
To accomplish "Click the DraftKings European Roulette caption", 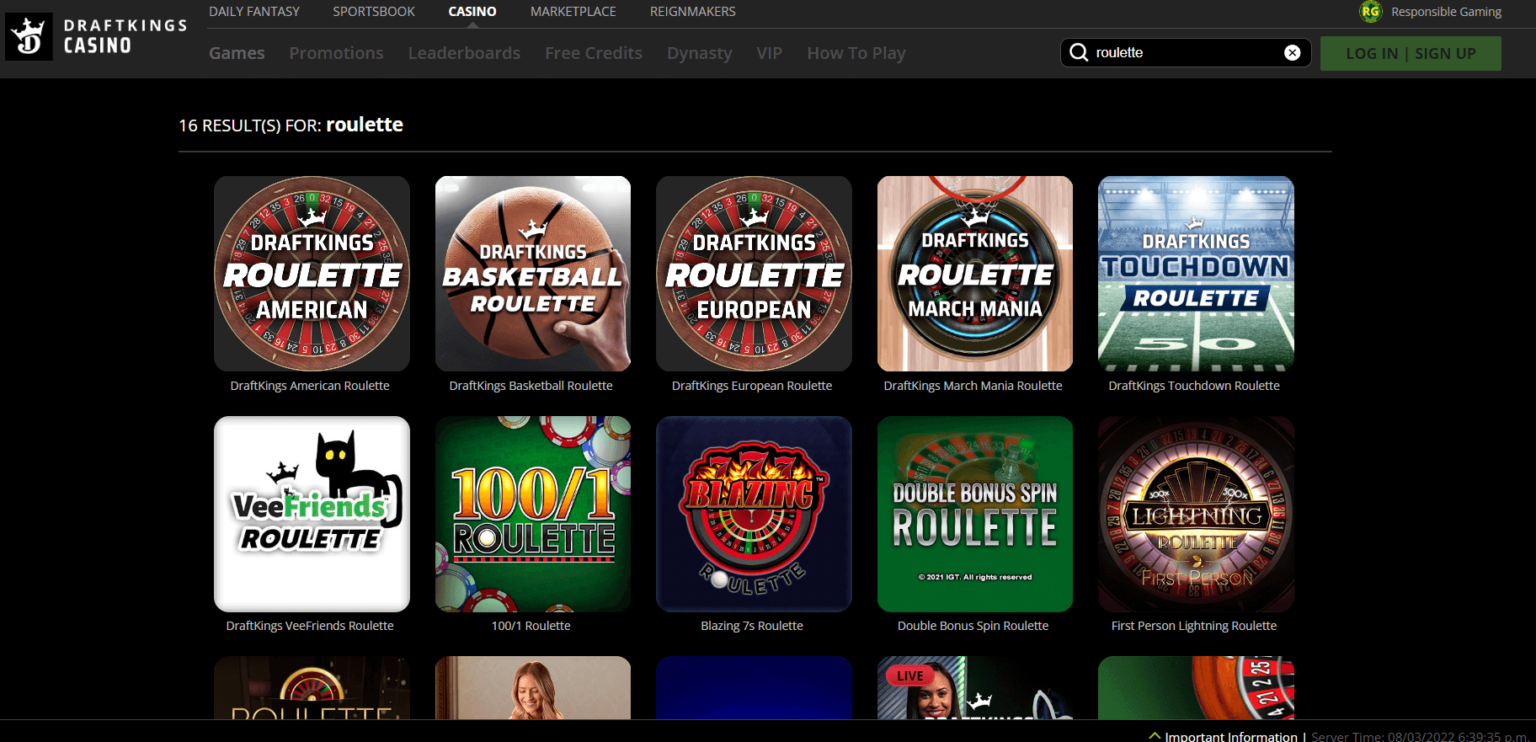I will click(x=752, y=385).
